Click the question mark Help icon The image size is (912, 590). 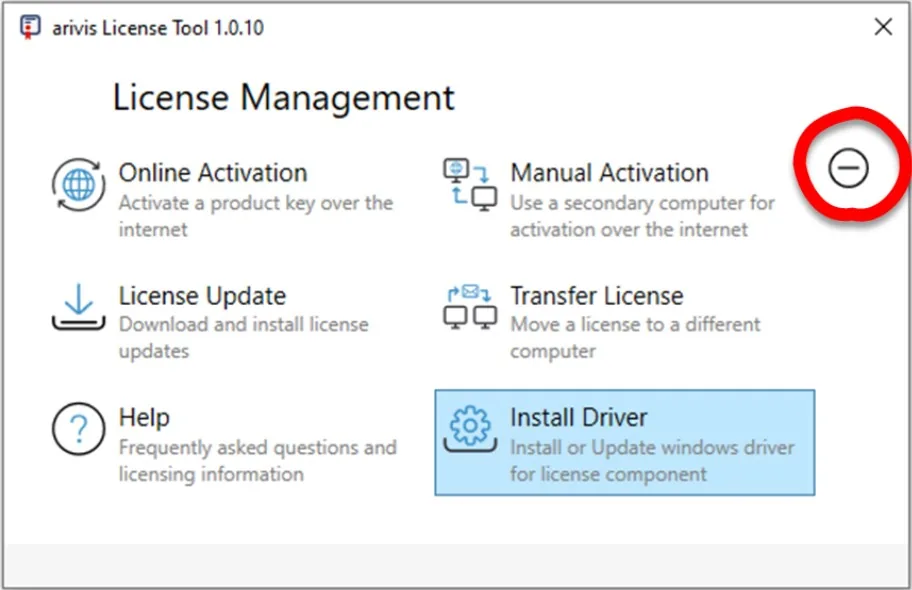[x=78, y=430]
